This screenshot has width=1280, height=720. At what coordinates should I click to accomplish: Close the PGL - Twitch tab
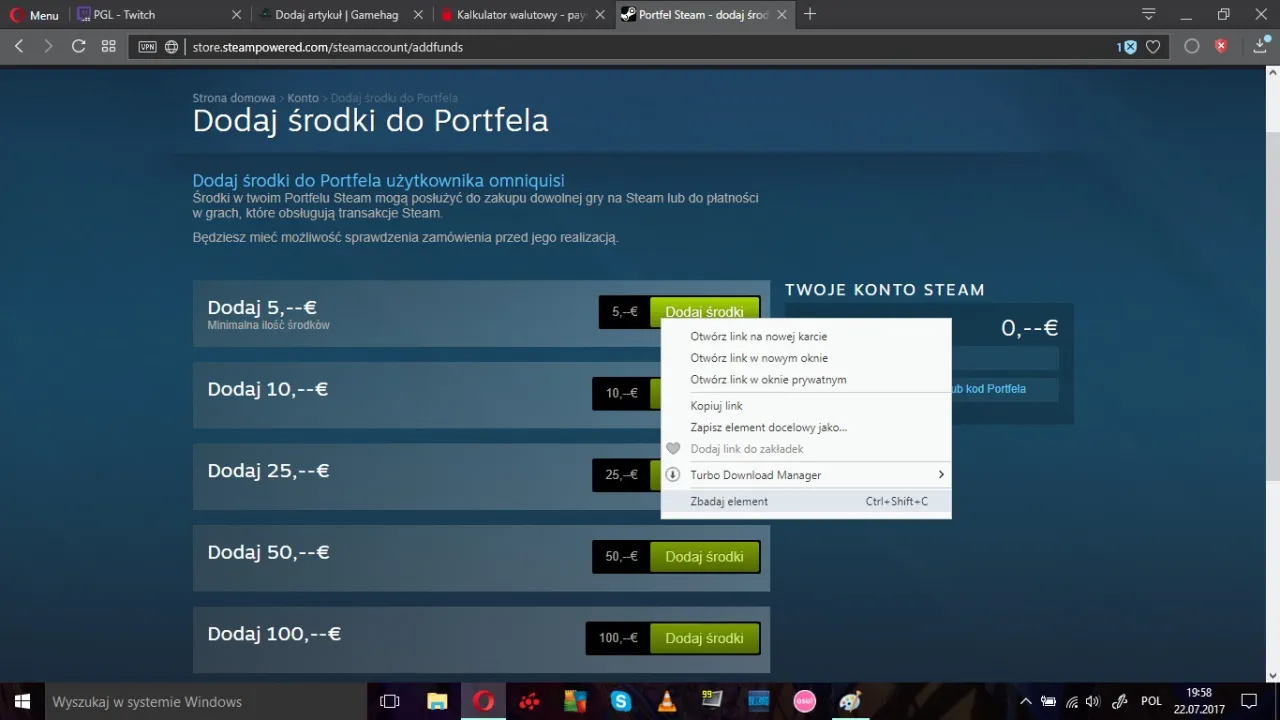click(x=236, y=15)
